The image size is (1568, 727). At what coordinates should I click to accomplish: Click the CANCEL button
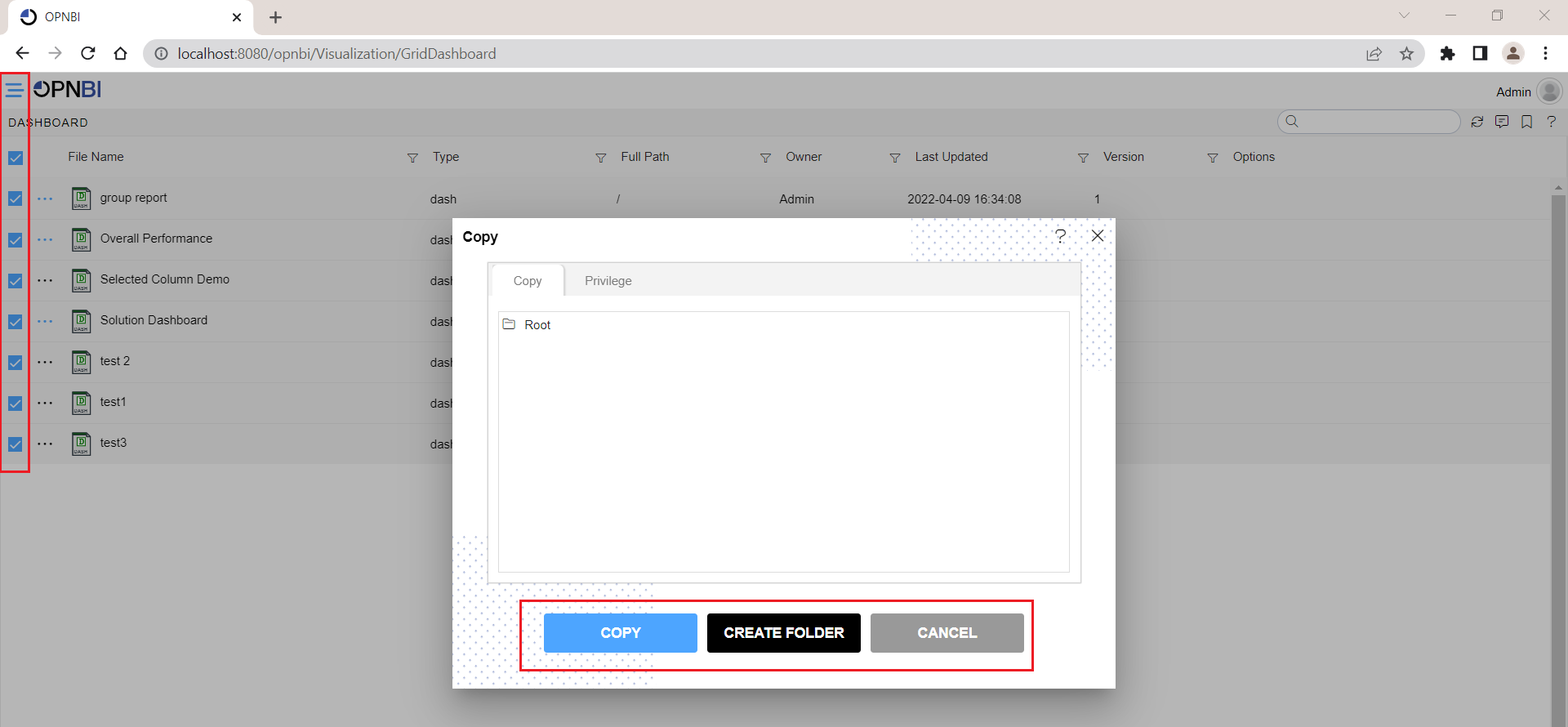947,633
